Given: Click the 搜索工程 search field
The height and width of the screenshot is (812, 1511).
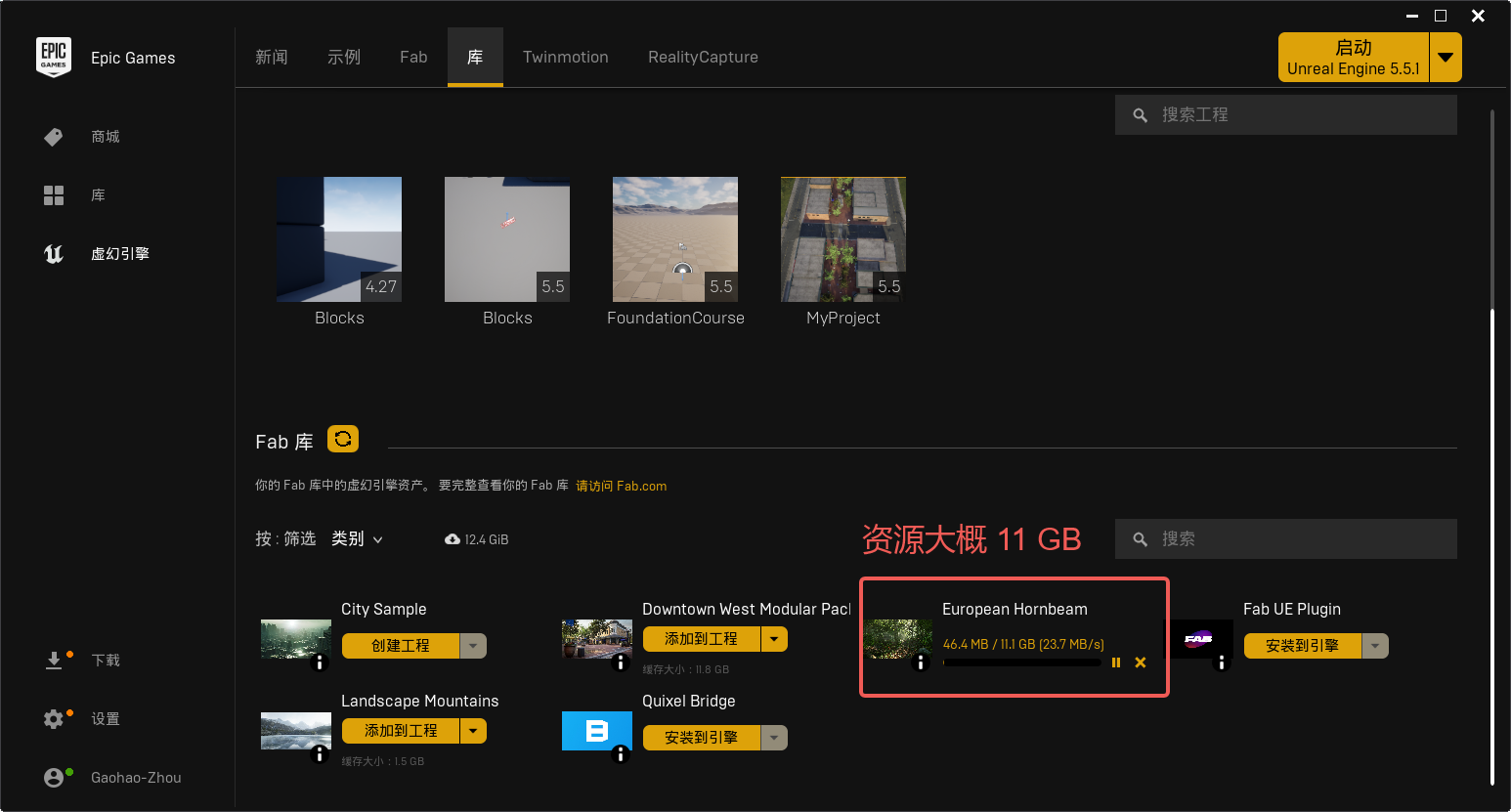Looking at the screenshot, I should (x=1286, y=115).
